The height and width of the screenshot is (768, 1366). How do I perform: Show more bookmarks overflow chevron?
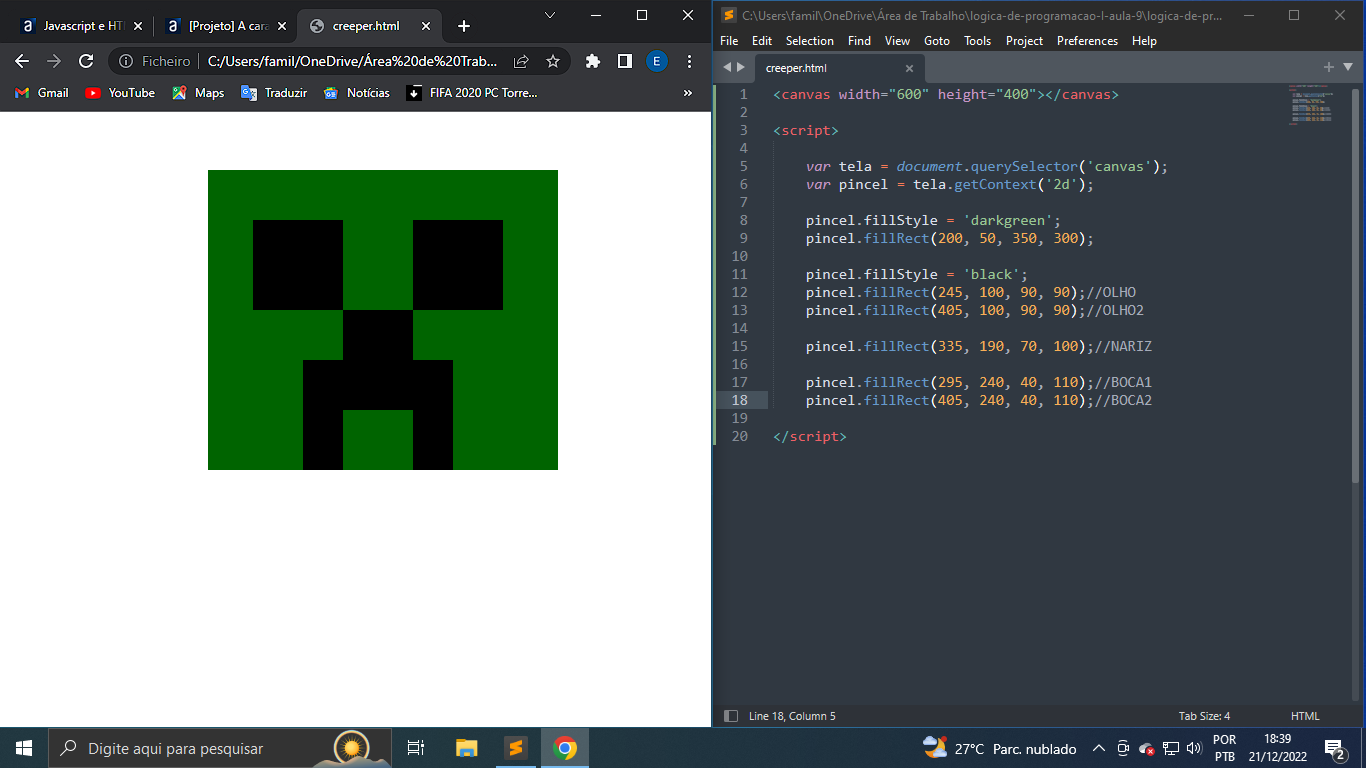coord(688,93)
